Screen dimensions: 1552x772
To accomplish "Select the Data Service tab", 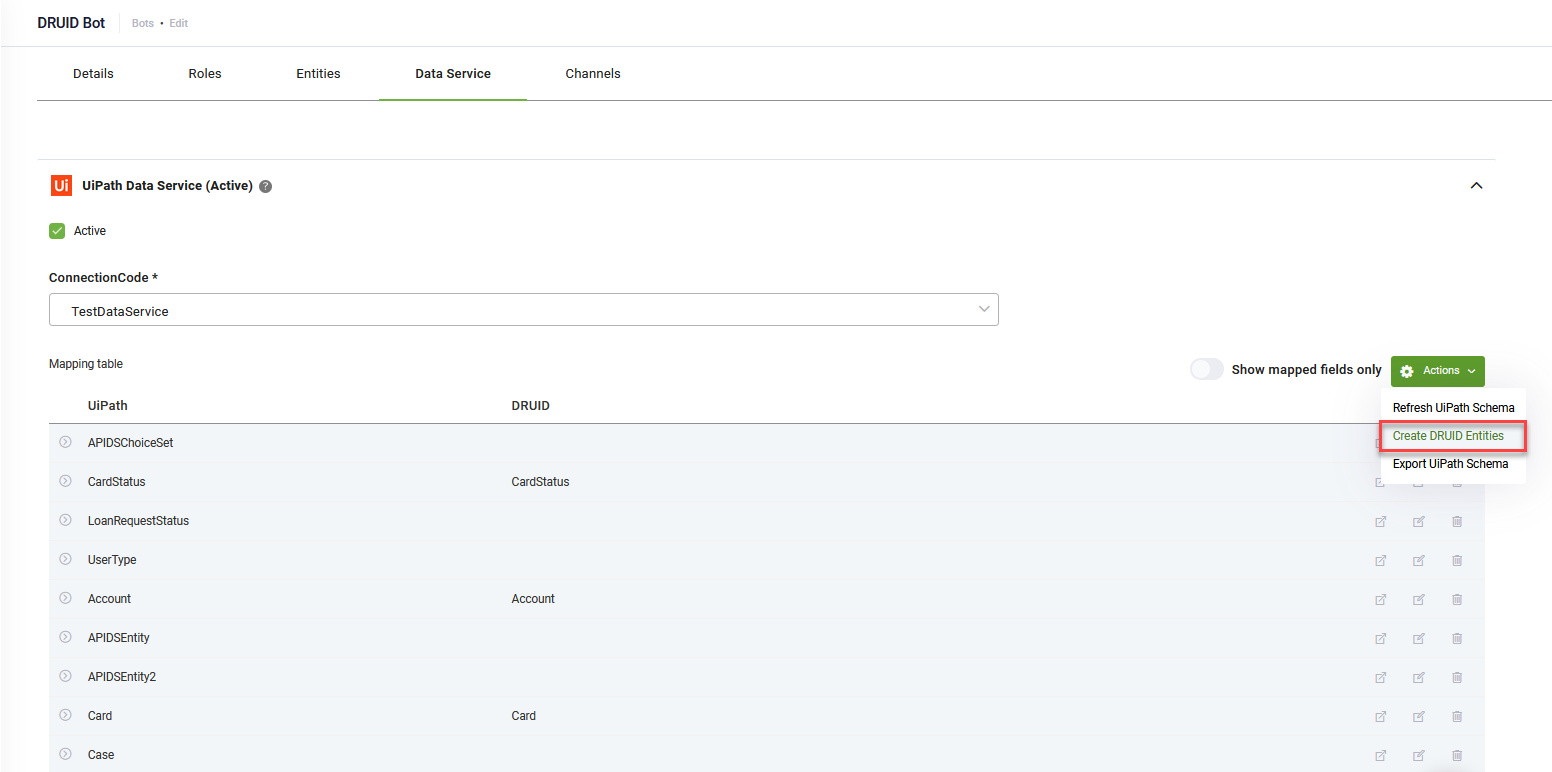I will (x=453, y=74).
